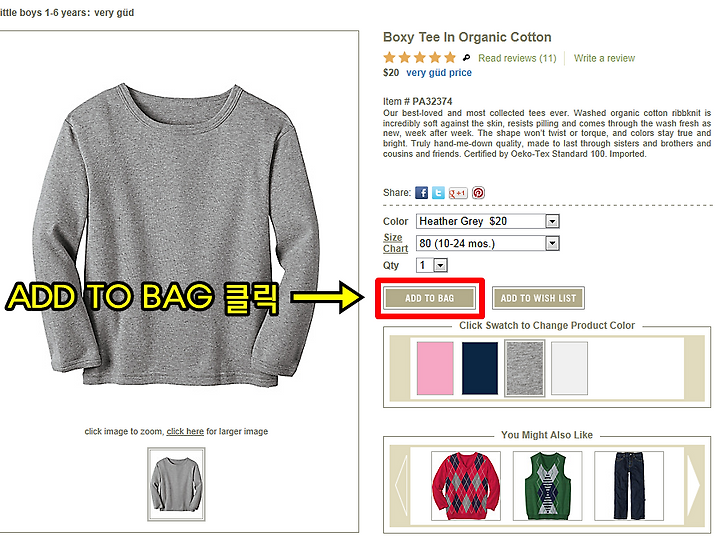Screen dimensions: 720x540
Task: Go to previous item in You Might Also Like
Action: [401, 485]
